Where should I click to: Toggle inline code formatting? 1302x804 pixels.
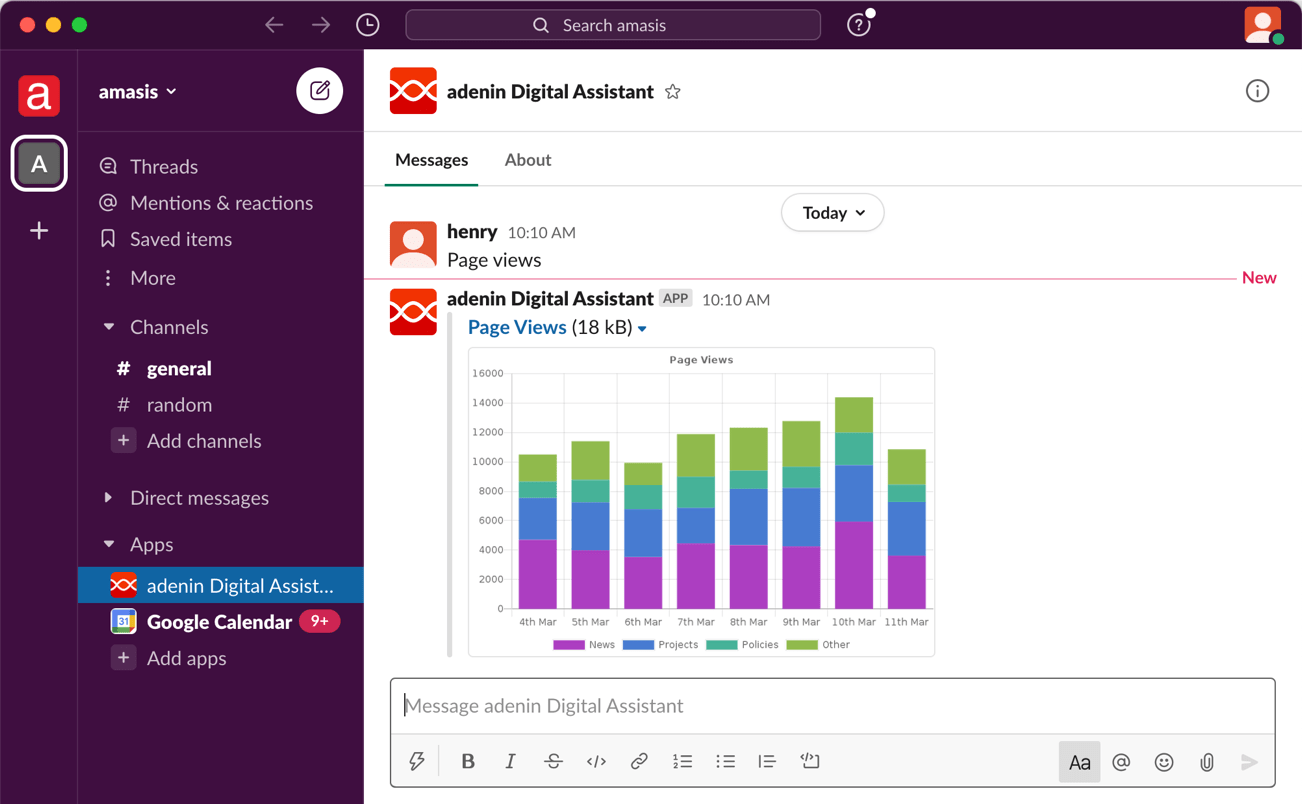click(x=596, y=762)
